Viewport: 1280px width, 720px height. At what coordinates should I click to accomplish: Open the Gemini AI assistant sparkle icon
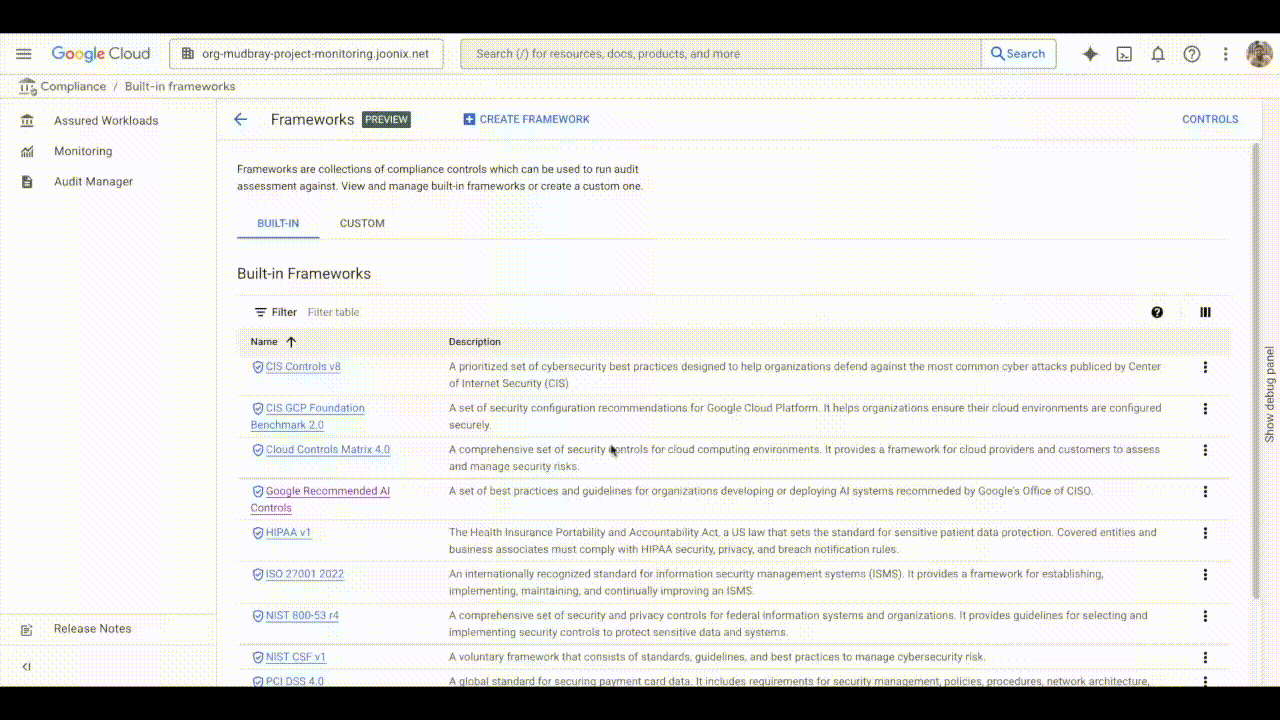point(1091,54)
